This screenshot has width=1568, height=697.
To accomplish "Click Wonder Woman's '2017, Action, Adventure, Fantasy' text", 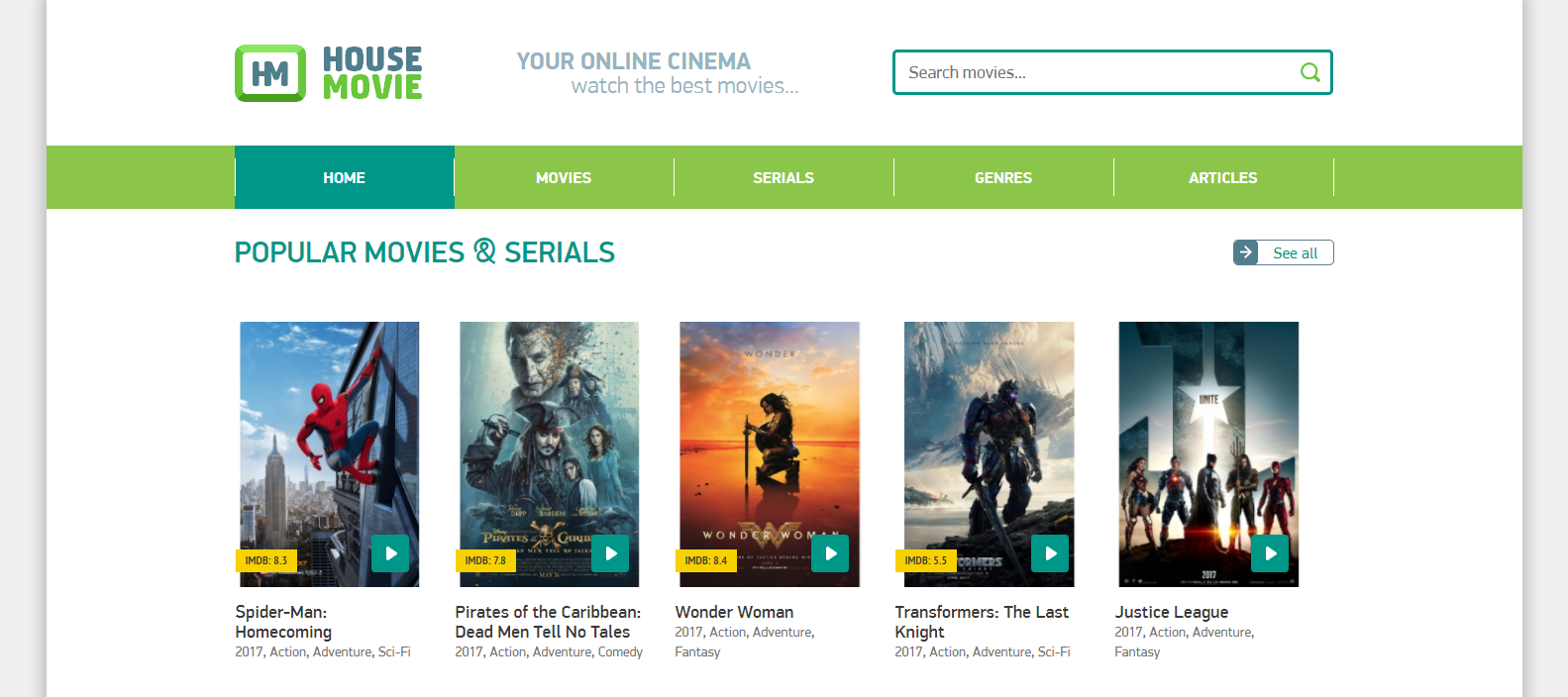I will [745, 642].
